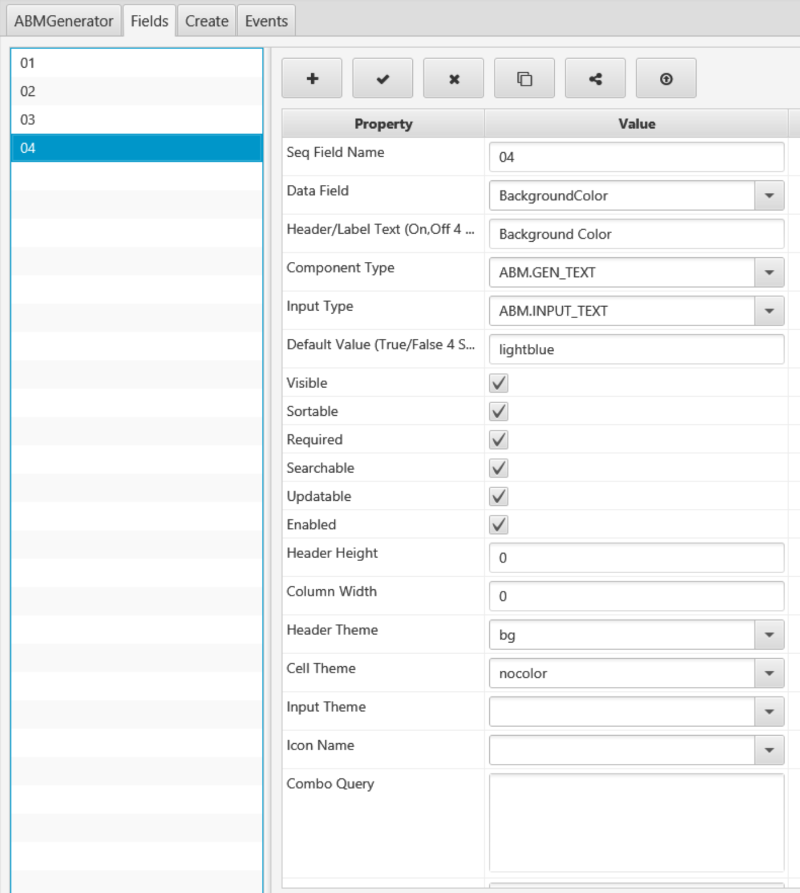This screenshot has height=893, width=800.
Task: Switch to the Events tab
Action: pyautogui.click(x=266, y=21)
